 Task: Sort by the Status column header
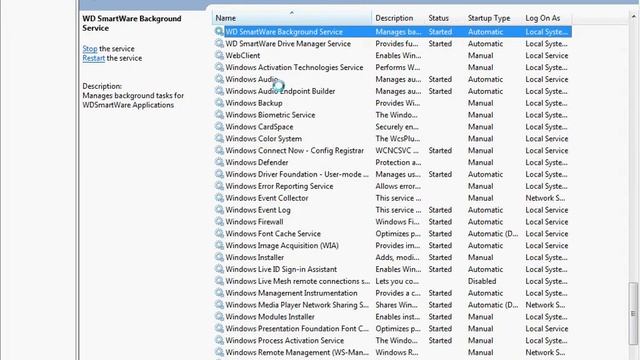[x=444, y=18]
